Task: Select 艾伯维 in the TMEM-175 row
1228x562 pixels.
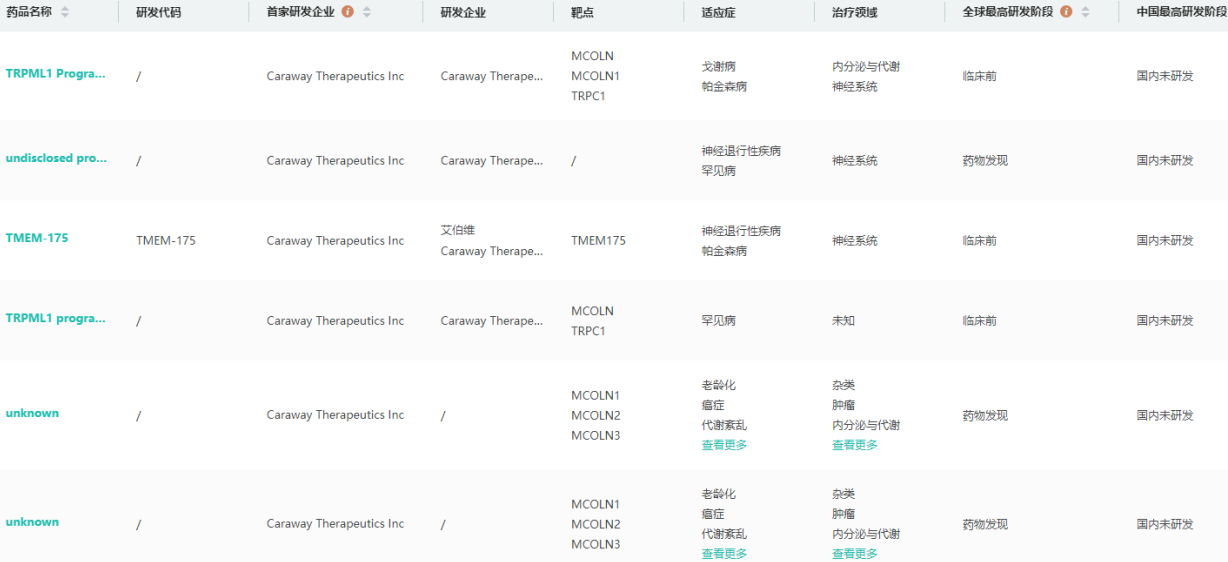Action: 458,230
